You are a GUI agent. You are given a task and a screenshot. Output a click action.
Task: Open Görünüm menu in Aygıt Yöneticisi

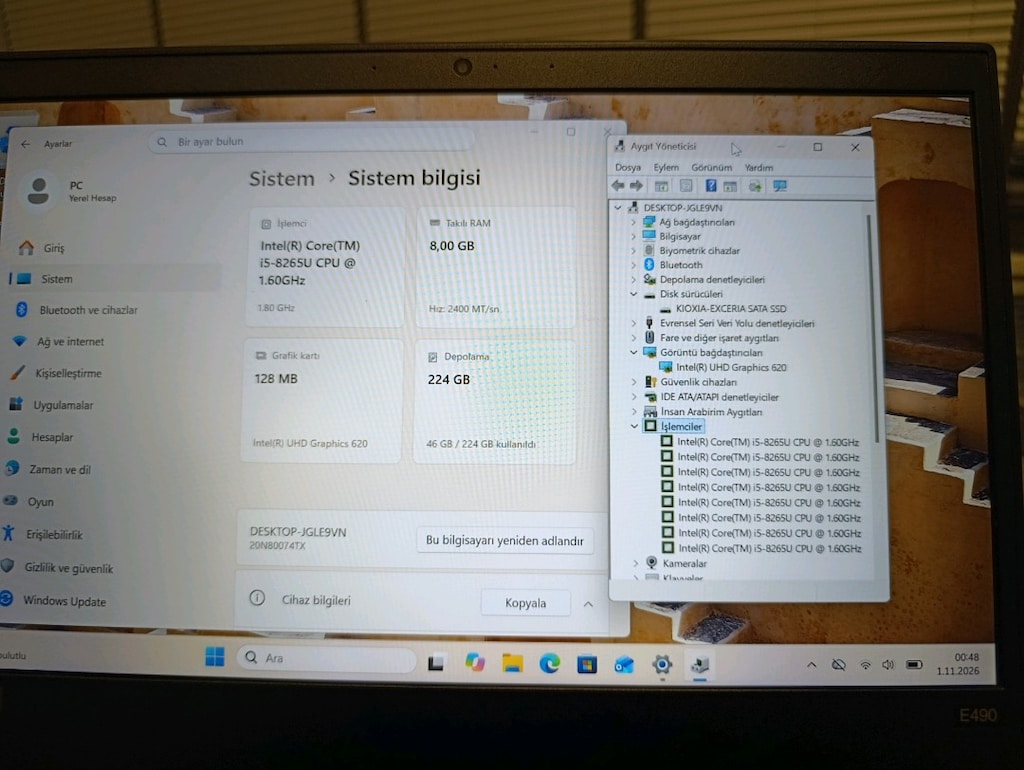711,168
